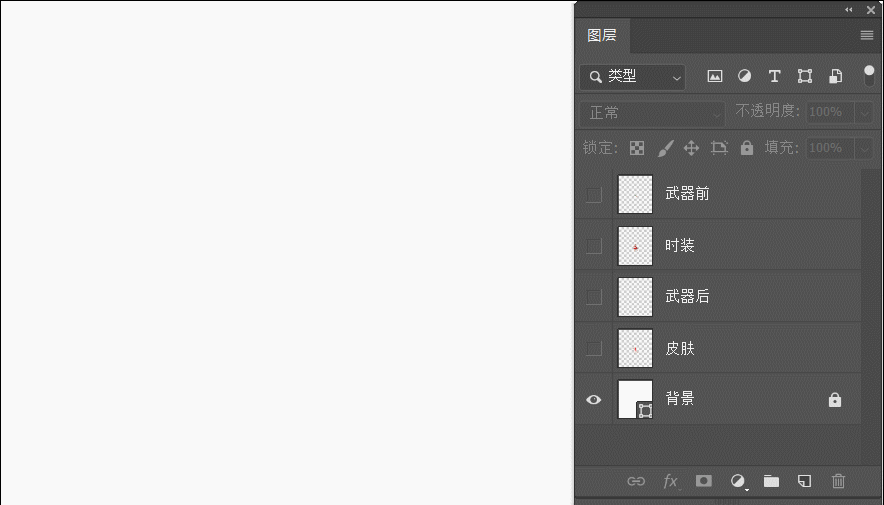Show the 武器前 layer visibility box
This screenshot has width=884, height=505.
pos(594,194)
